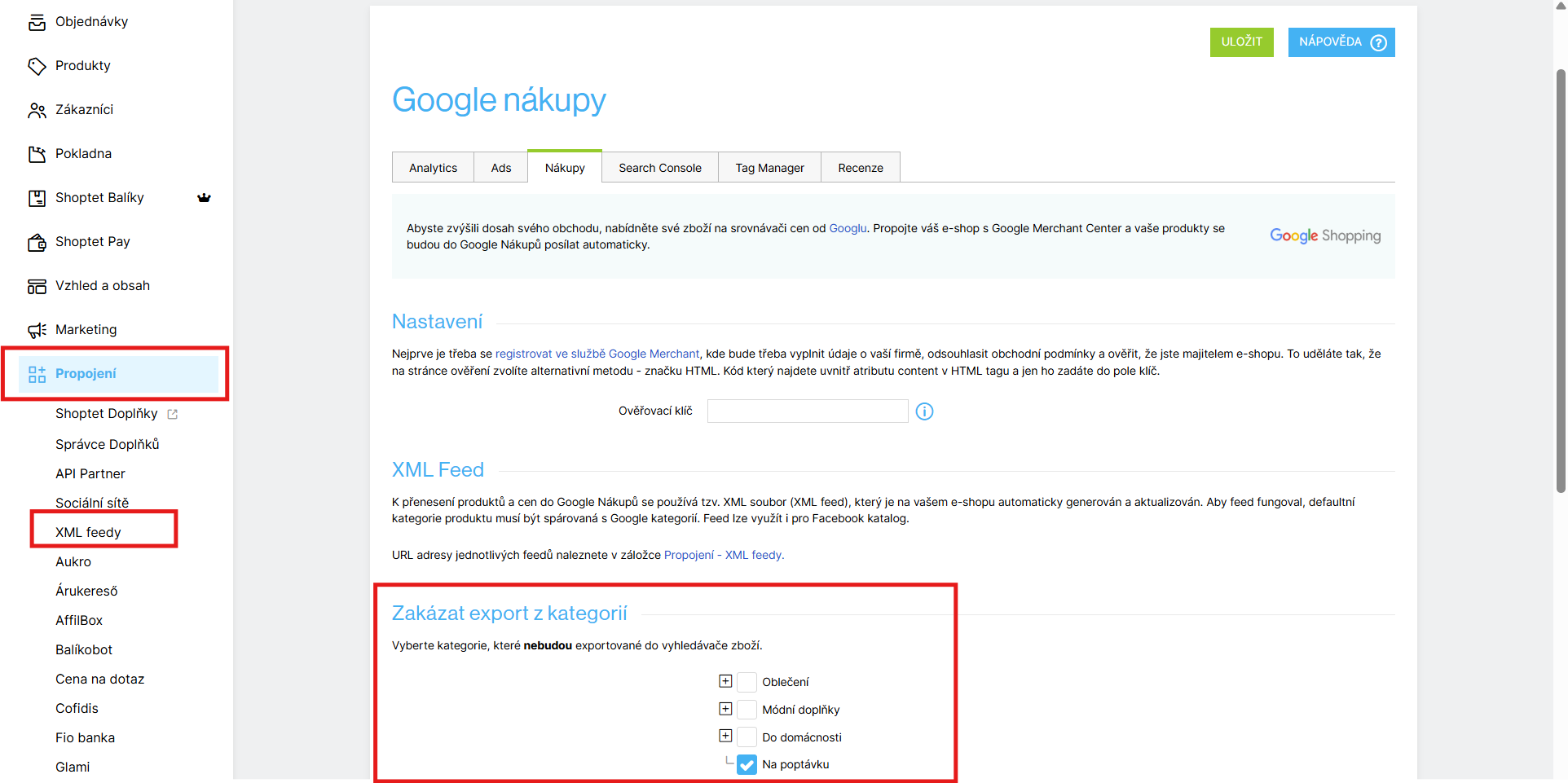
Task: Open XML feedy submenu item
Action: [88, 533]
